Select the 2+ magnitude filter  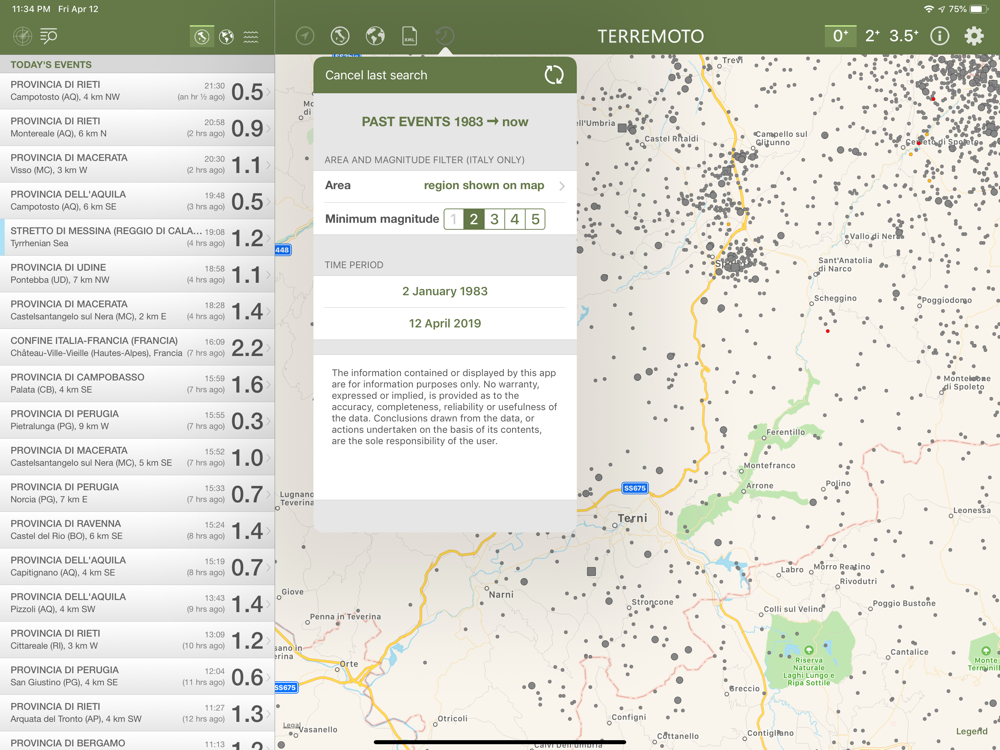click(x=872, y=36)
